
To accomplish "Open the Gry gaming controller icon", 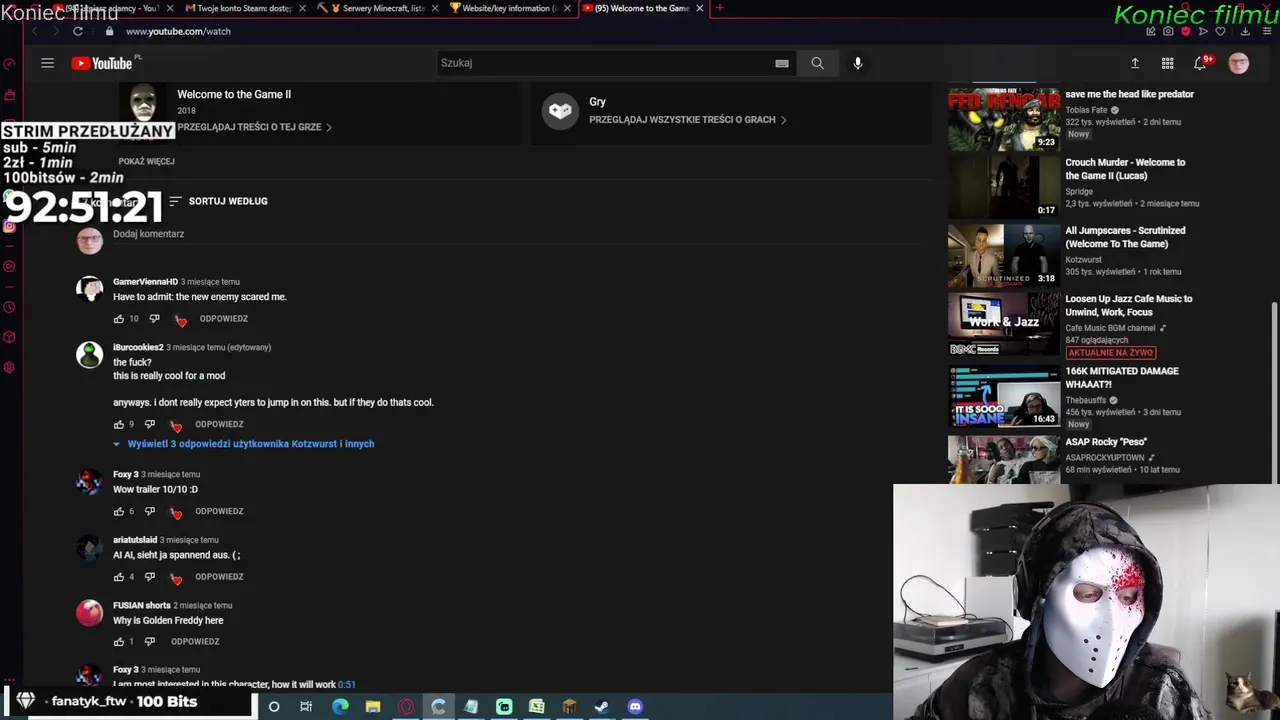I will [560, 111].
